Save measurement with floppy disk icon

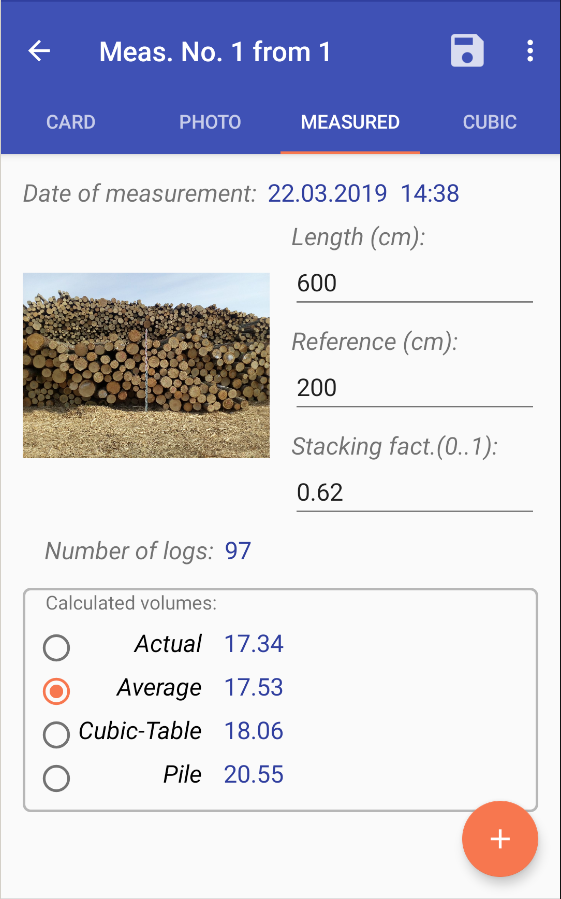point(467,51)
